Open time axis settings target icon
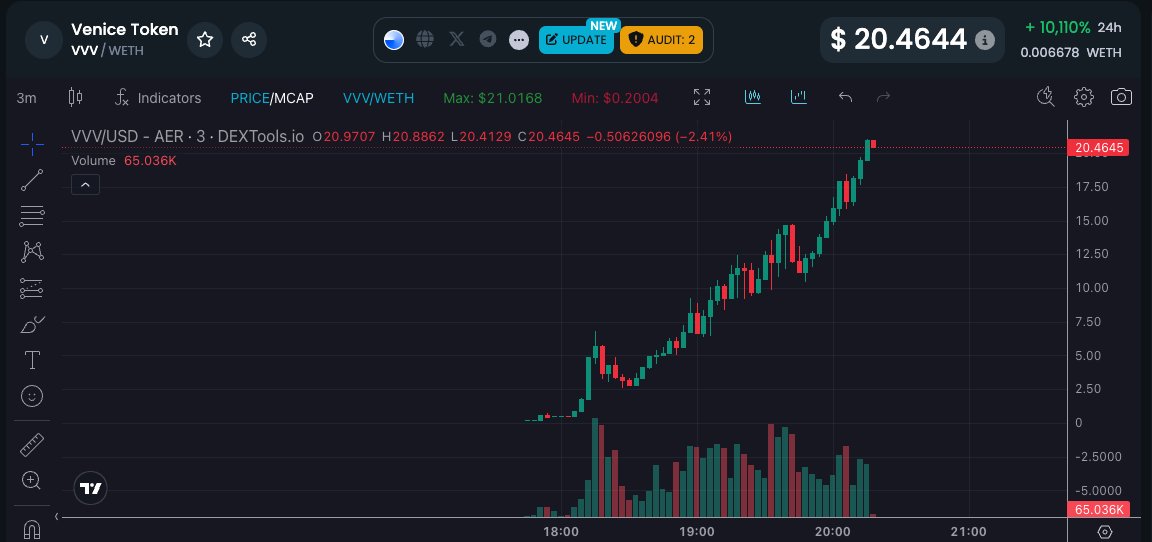The height and width of the screenshot is (542, 1152). pos(1104,532)
